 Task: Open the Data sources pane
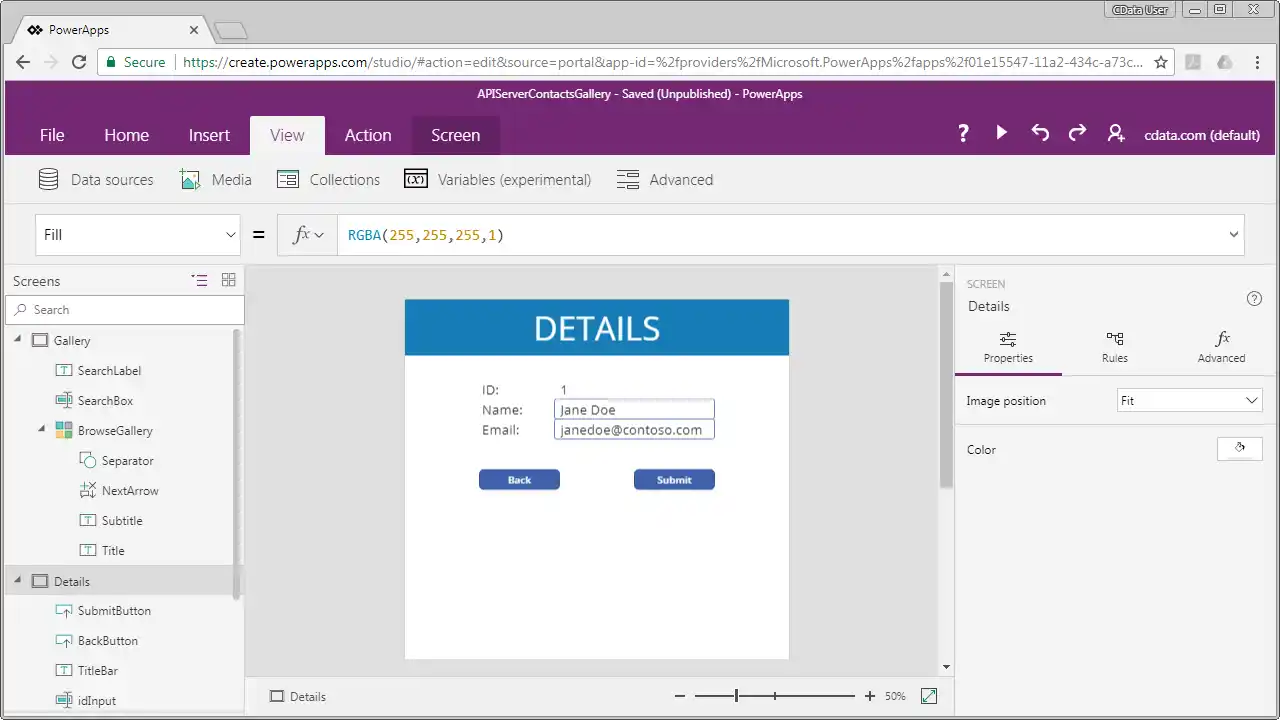(96, 179)
